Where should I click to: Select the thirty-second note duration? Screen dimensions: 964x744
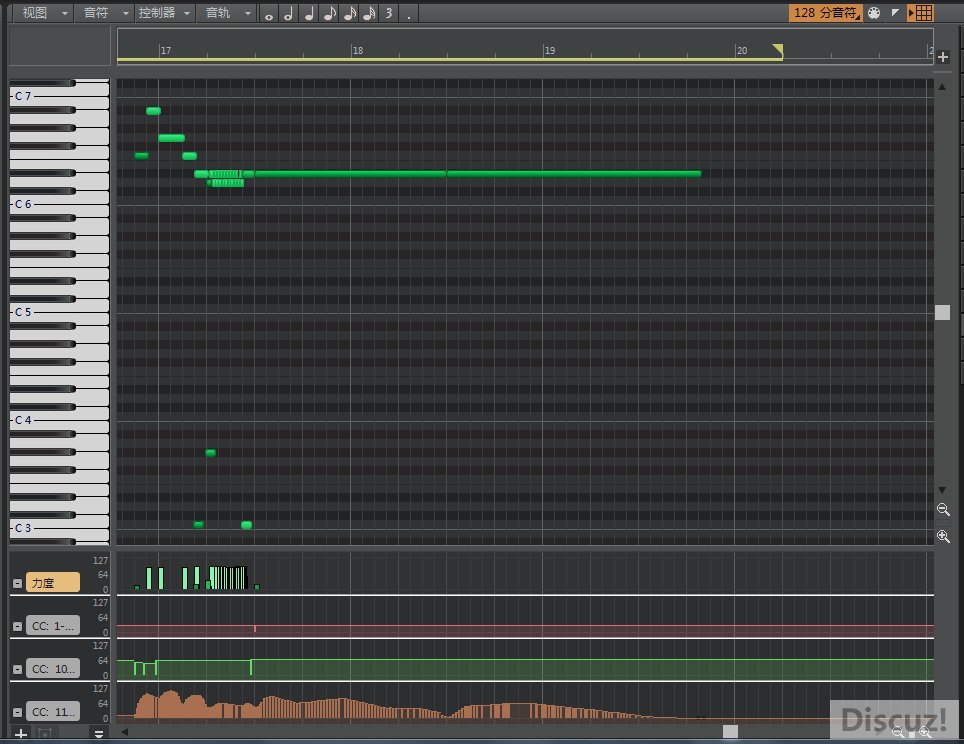click(369, 14)
